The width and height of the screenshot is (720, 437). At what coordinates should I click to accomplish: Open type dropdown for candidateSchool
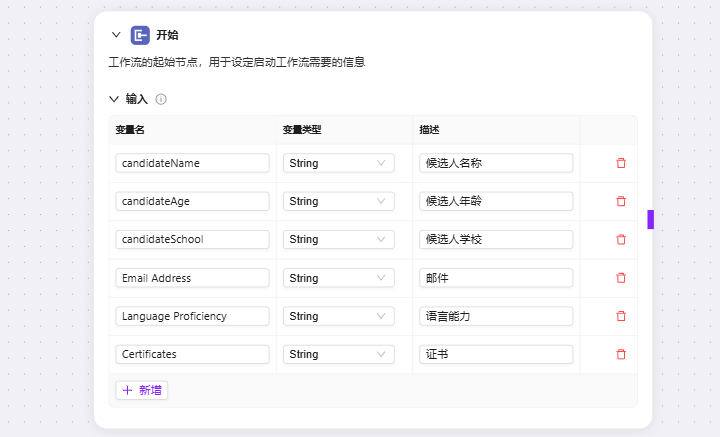click(x=338, y=239)
